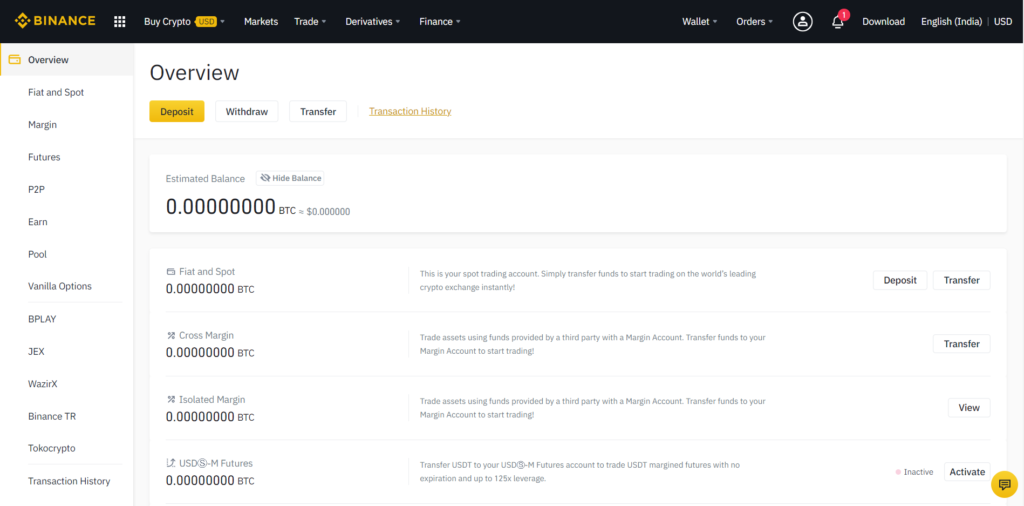The image size is (1024, 506).
Task: Click Transfer in the Fiat and Spot row
Action: coord(961,280)
